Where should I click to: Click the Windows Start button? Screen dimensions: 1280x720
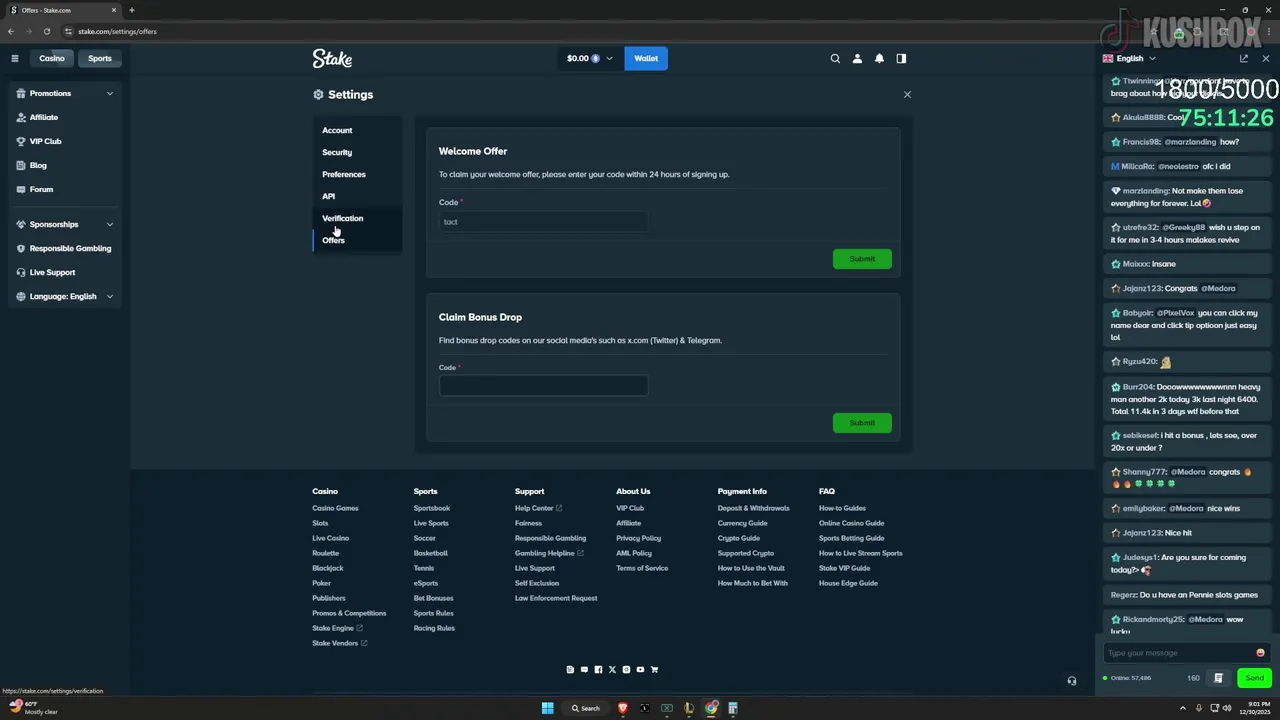pos(547,708)
